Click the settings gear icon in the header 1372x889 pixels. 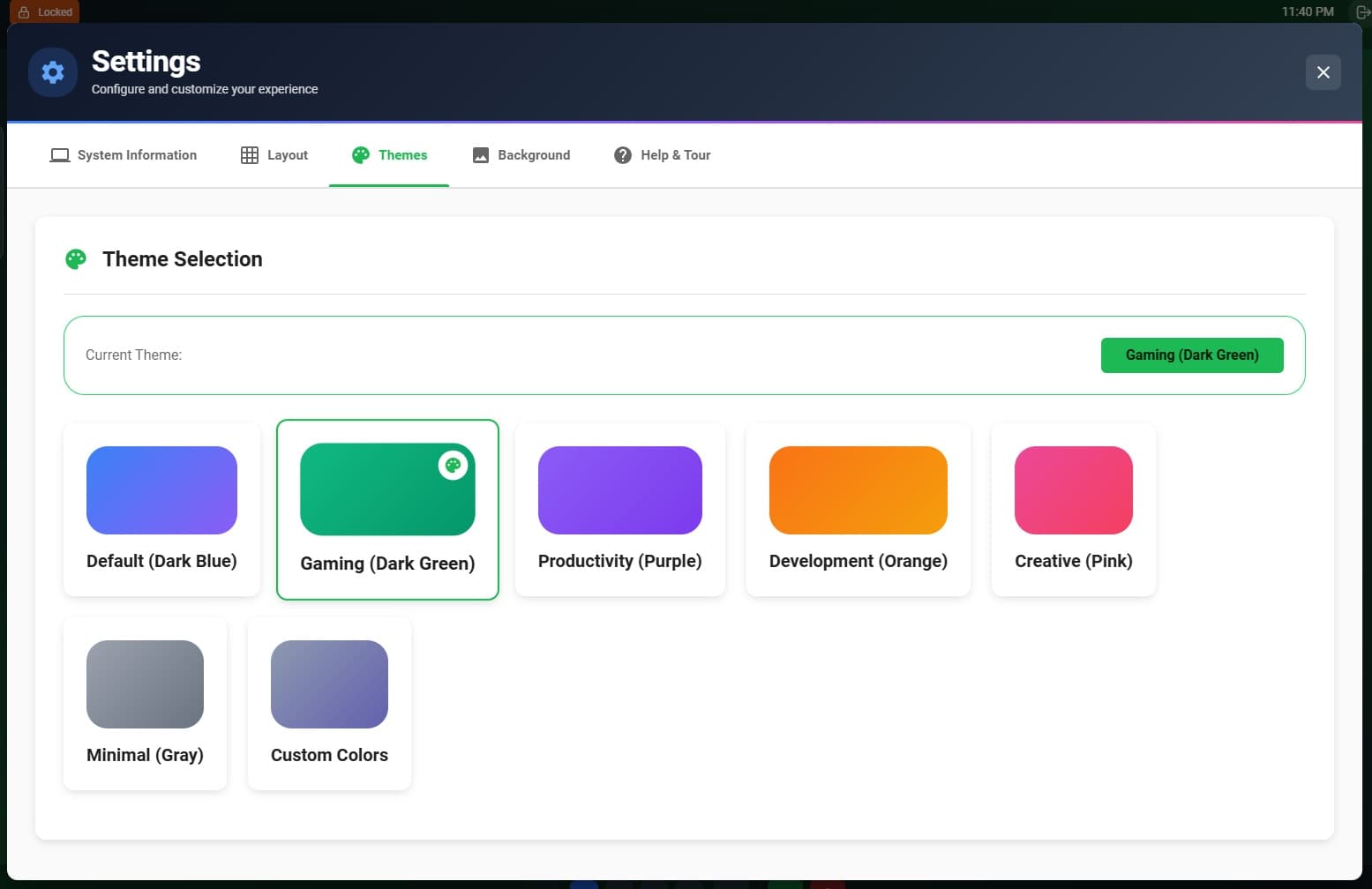coord(52,72)
